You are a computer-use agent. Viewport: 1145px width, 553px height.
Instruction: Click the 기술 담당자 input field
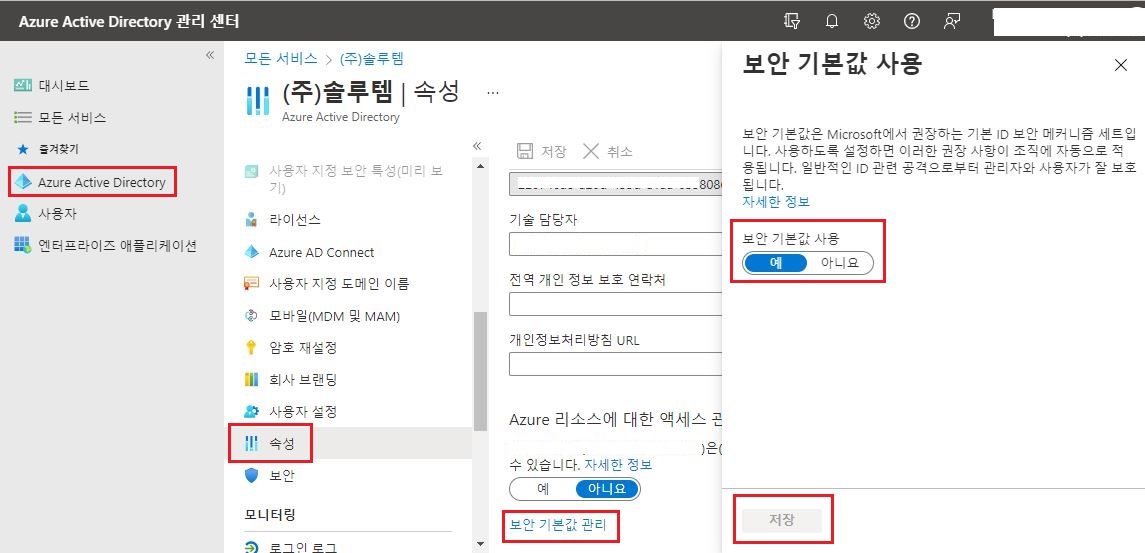tap(615, 244)
